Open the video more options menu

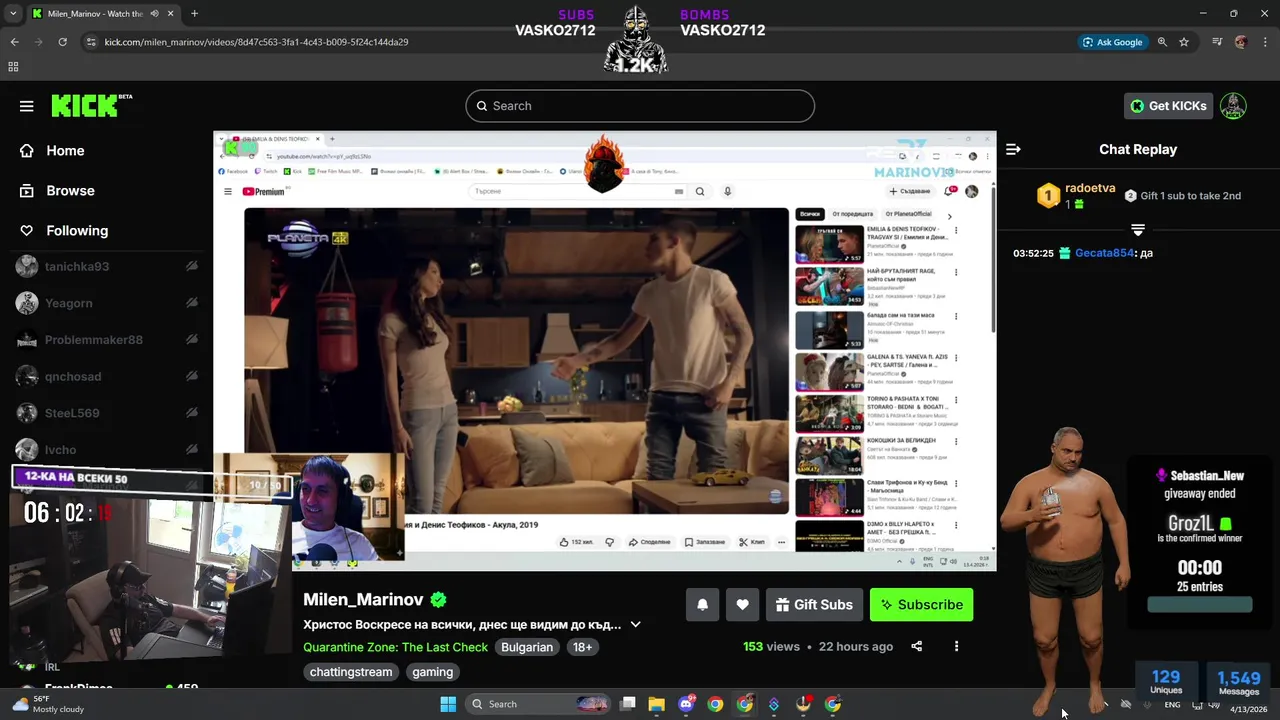pos(956,646)
